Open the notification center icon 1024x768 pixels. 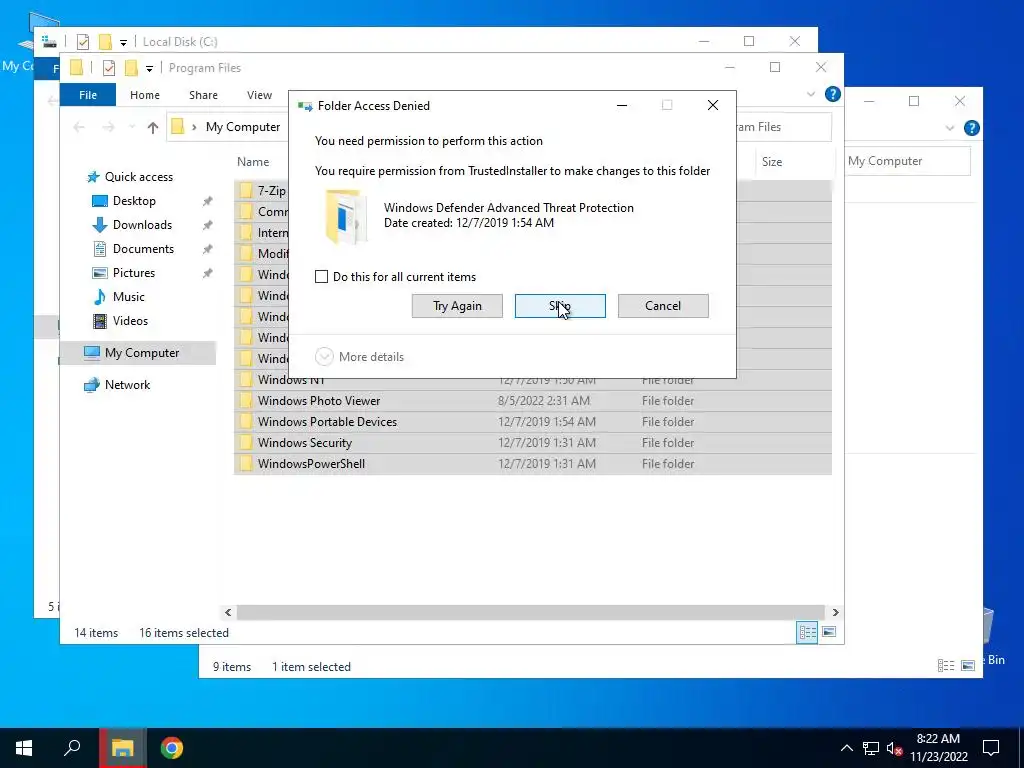(x=991, y=748)
